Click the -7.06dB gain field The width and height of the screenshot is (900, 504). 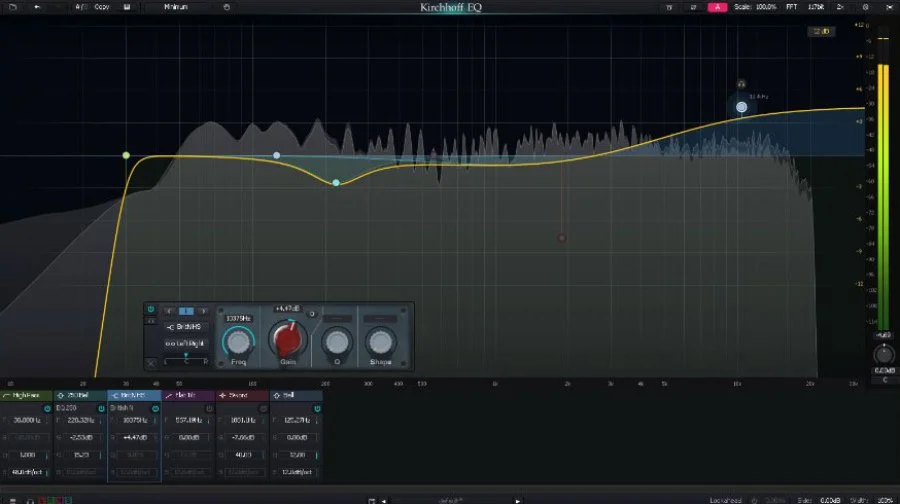tap(243, 437)
